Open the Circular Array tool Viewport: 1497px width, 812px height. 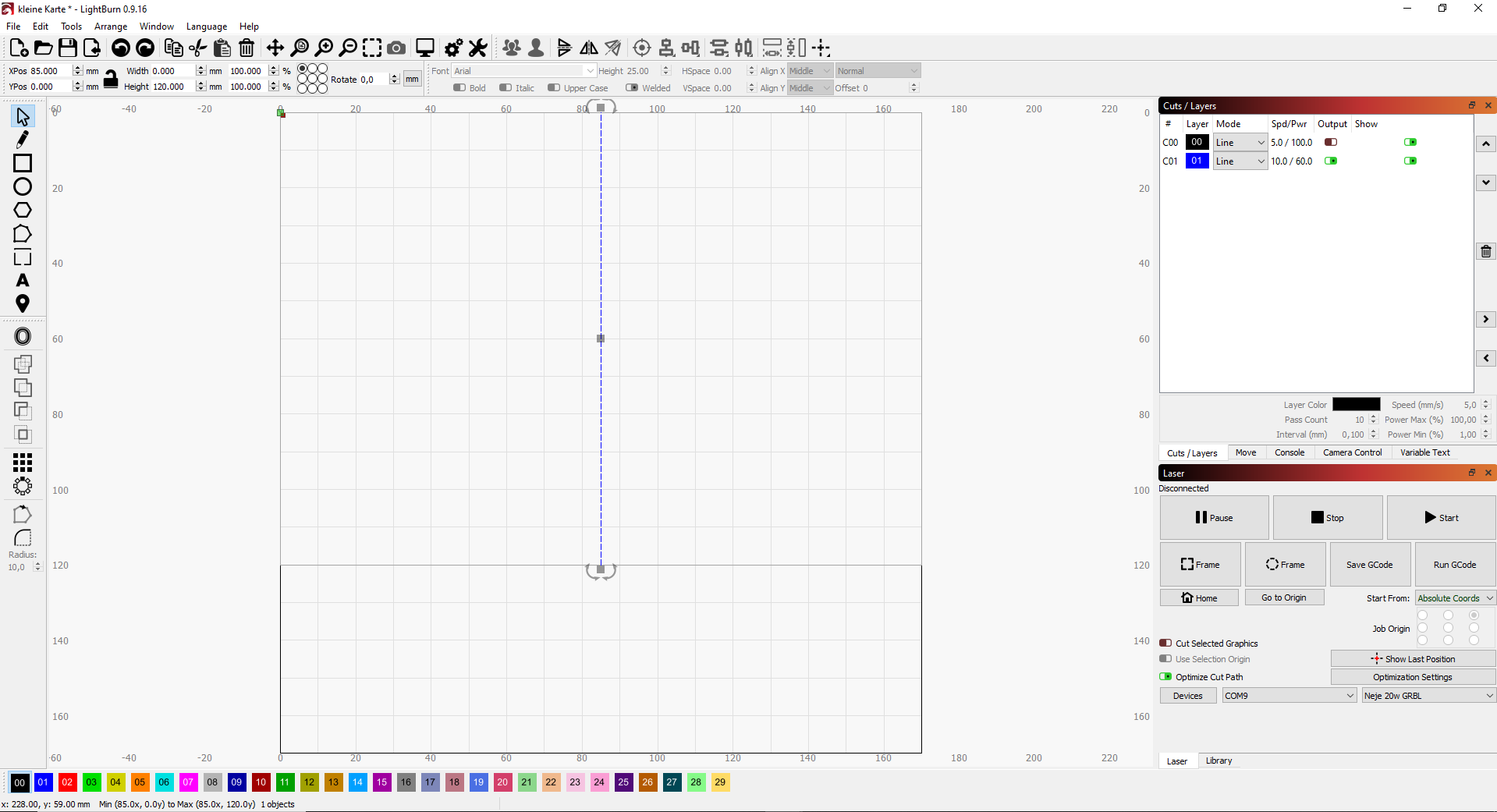pyautogui.click(x=23, y=486)
